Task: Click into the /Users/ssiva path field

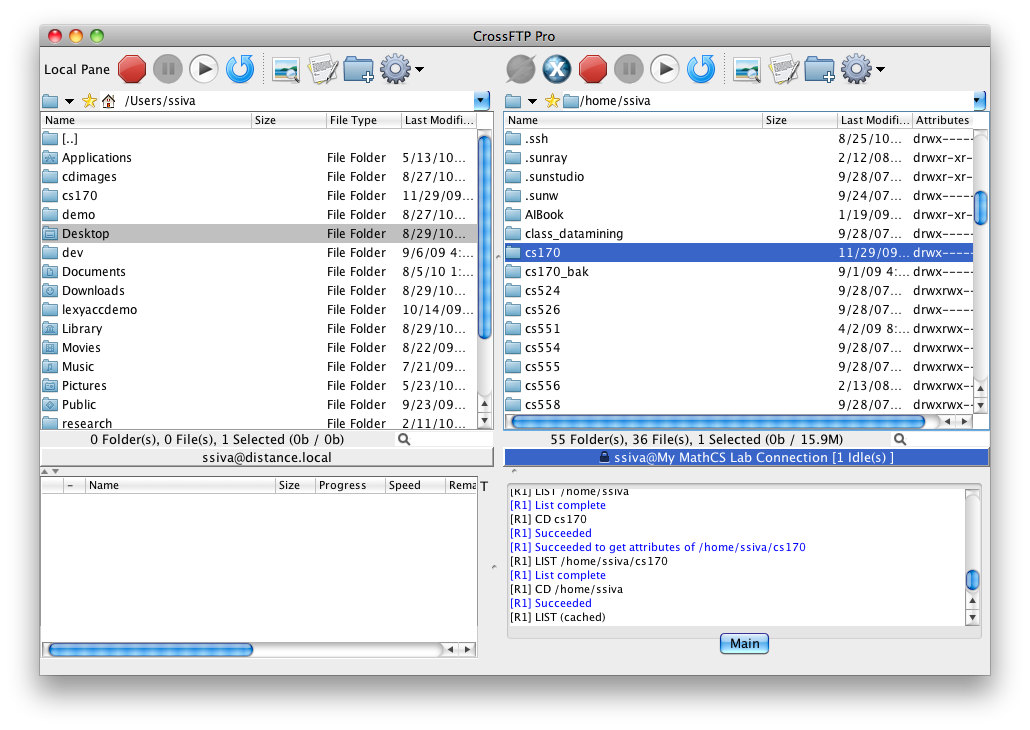Action: (298, 101)
